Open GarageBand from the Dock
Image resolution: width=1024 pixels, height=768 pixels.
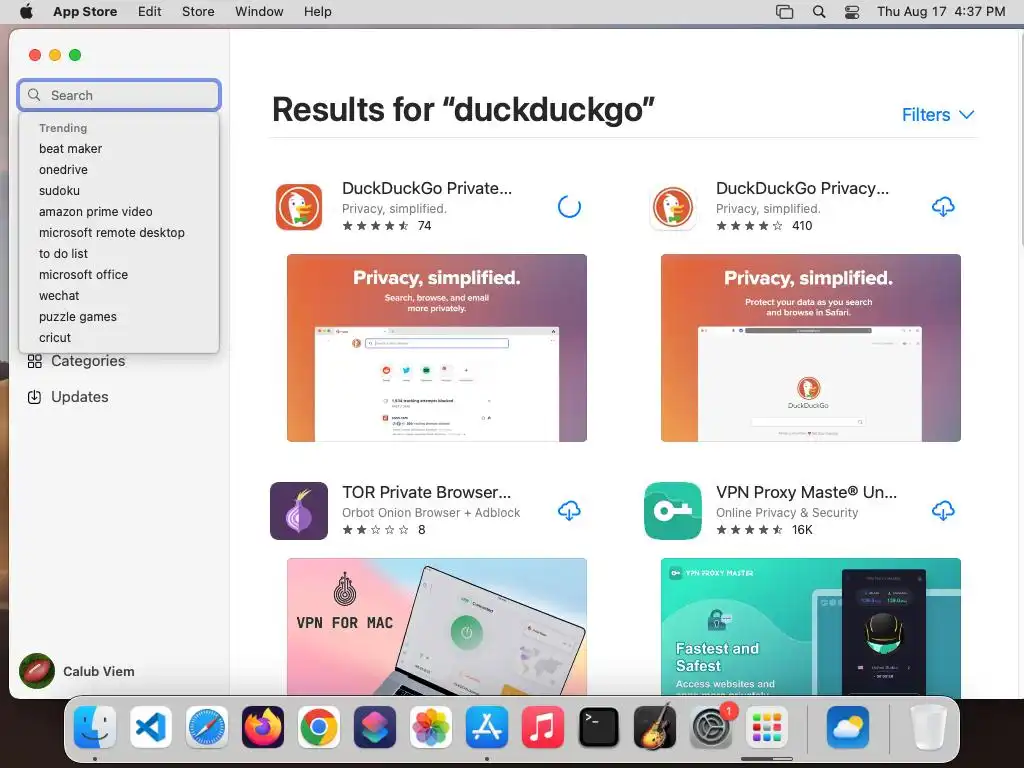(655, 727)
